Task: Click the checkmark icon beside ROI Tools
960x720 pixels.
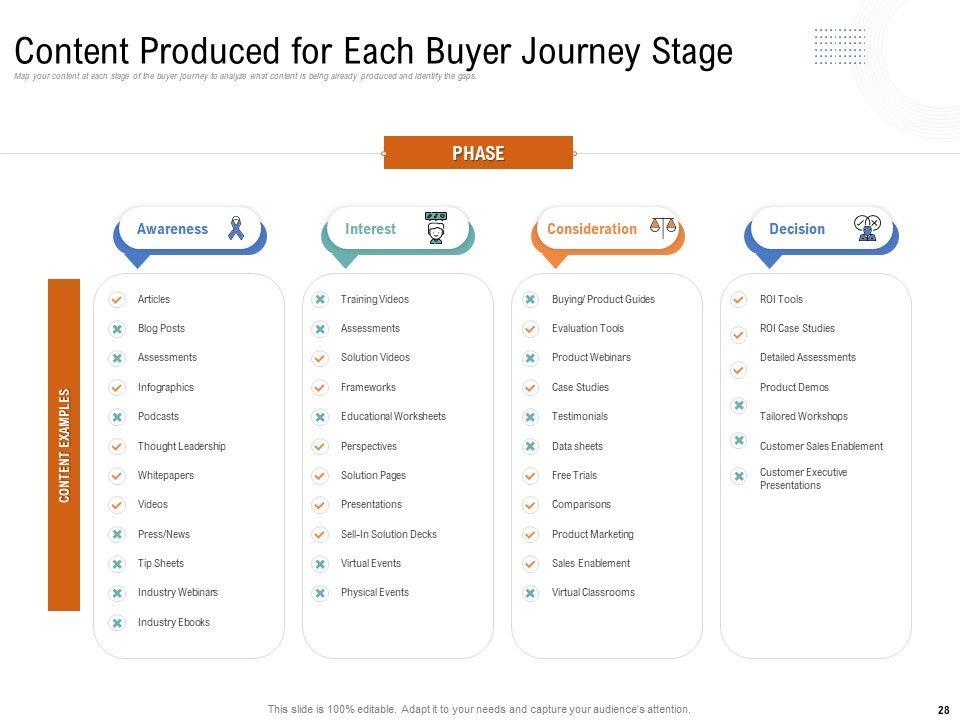Action: click(738, 299)
